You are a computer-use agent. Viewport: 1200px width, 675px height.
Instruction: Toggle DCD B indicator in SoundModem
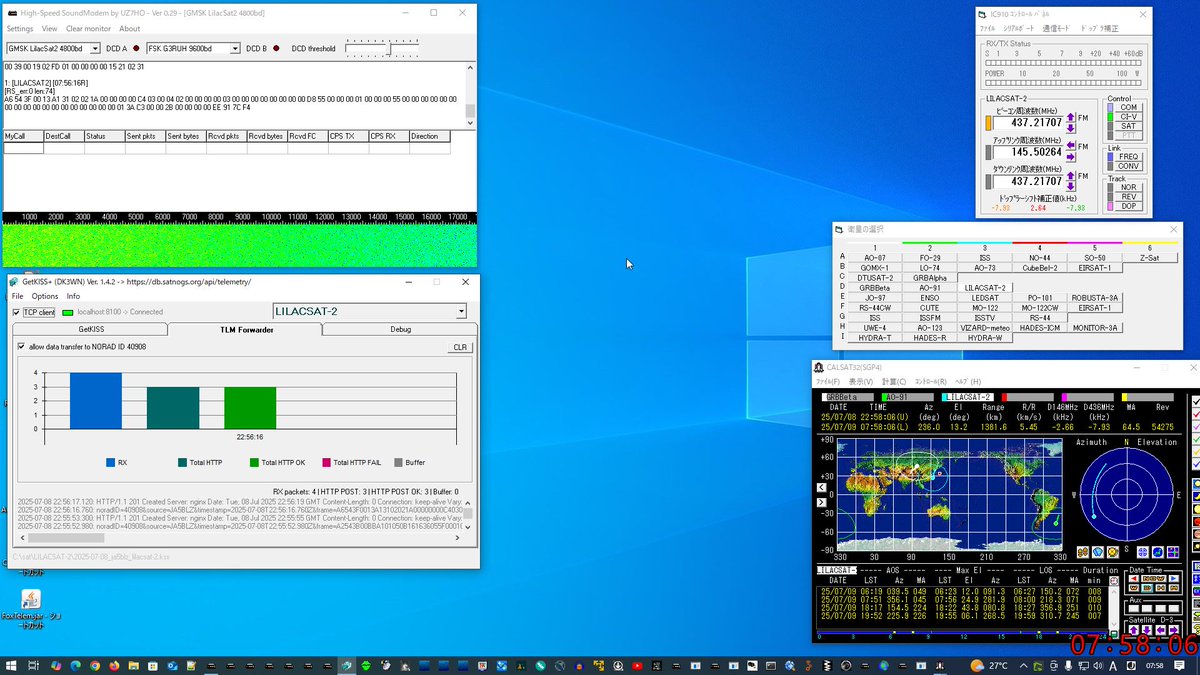[x=276, y=48]
